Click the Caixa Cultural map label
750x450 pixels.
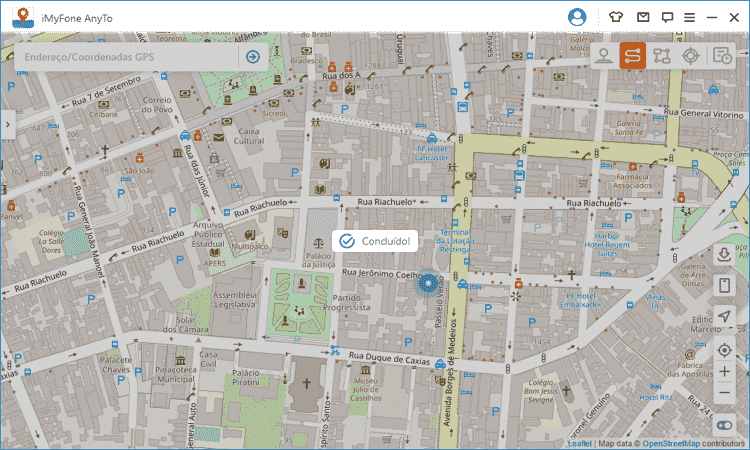click(249, 136)
